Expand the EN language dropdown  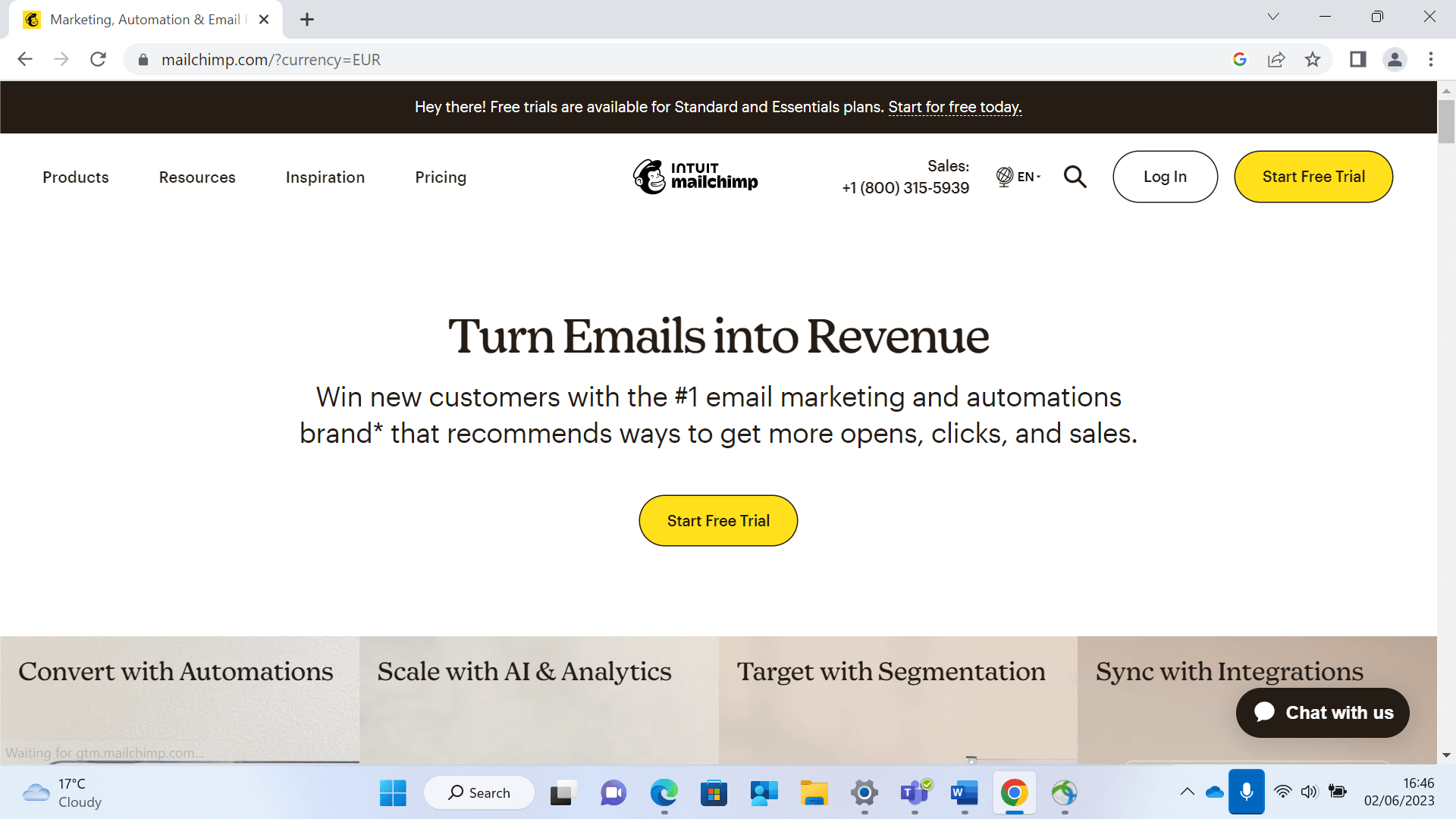coord(1028,177)
